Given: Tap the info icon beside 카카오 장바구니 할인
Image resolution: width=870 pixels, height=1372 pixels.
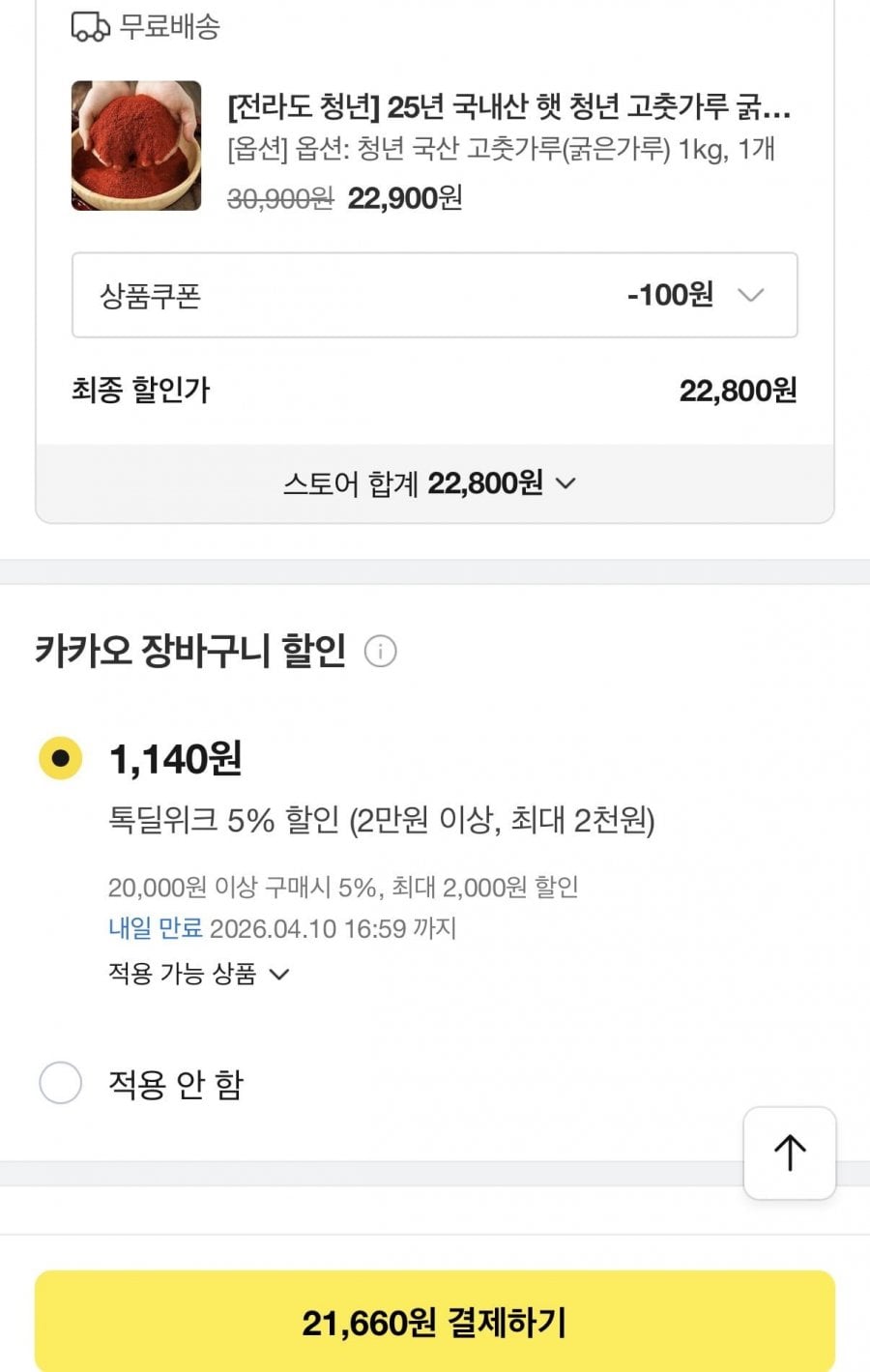Looking at the screenshot, I should coord(380,651).
